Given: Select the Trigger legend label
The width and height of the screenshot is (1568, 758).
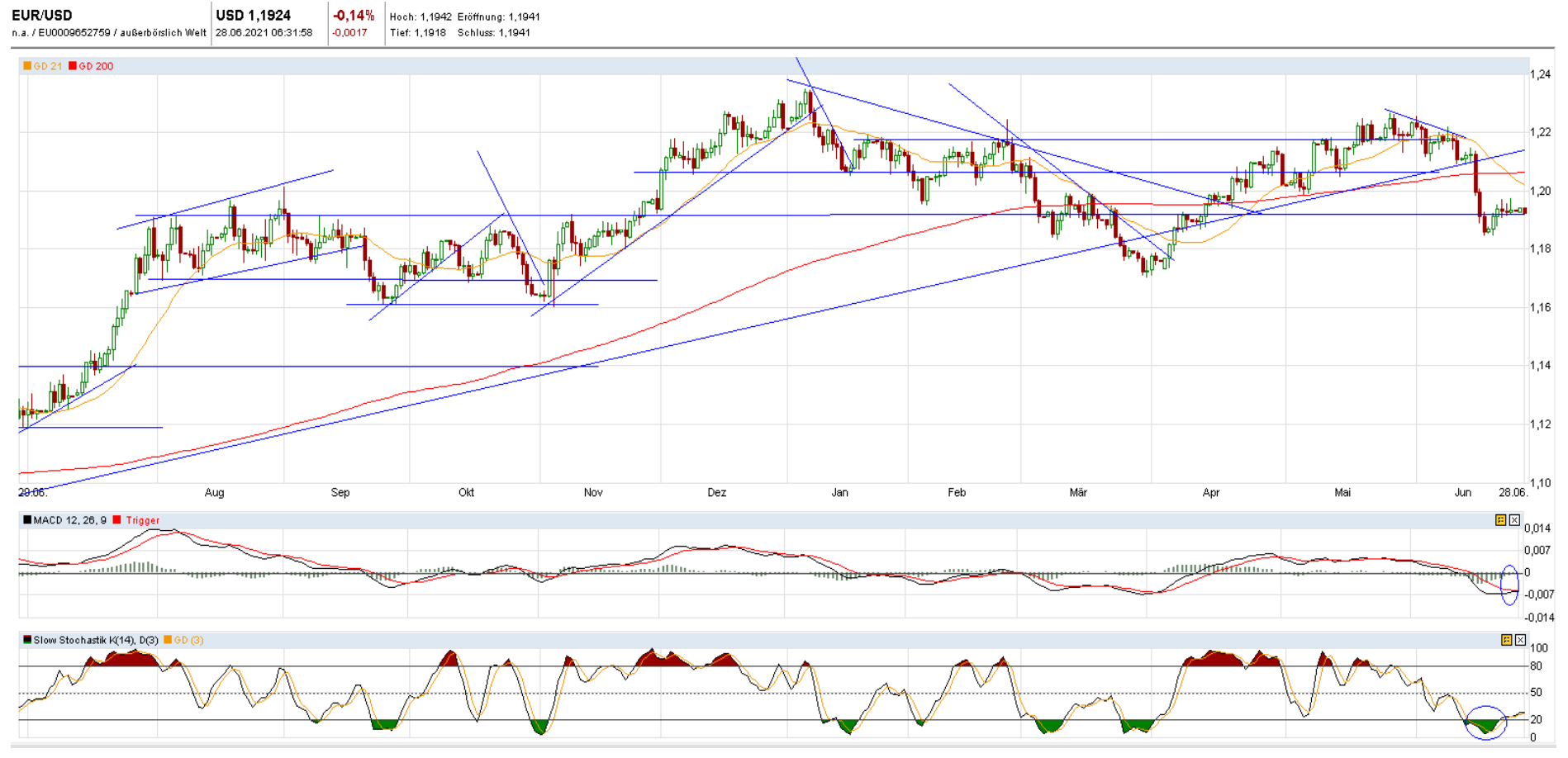Looking at the screenshot, I should [143, 520].
